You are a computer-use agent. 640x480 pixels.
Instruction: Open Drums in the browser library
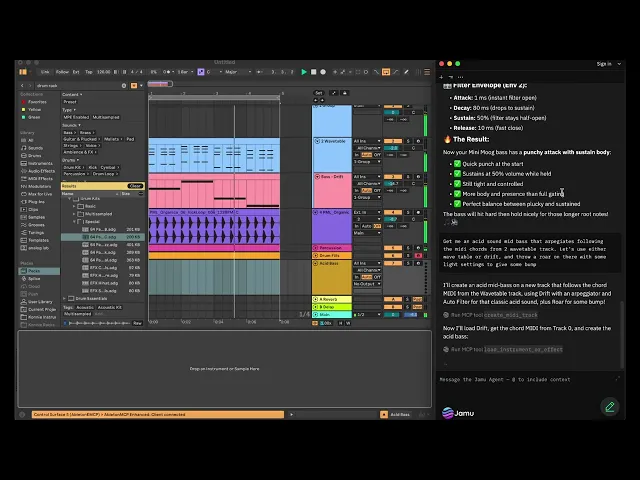34,156
